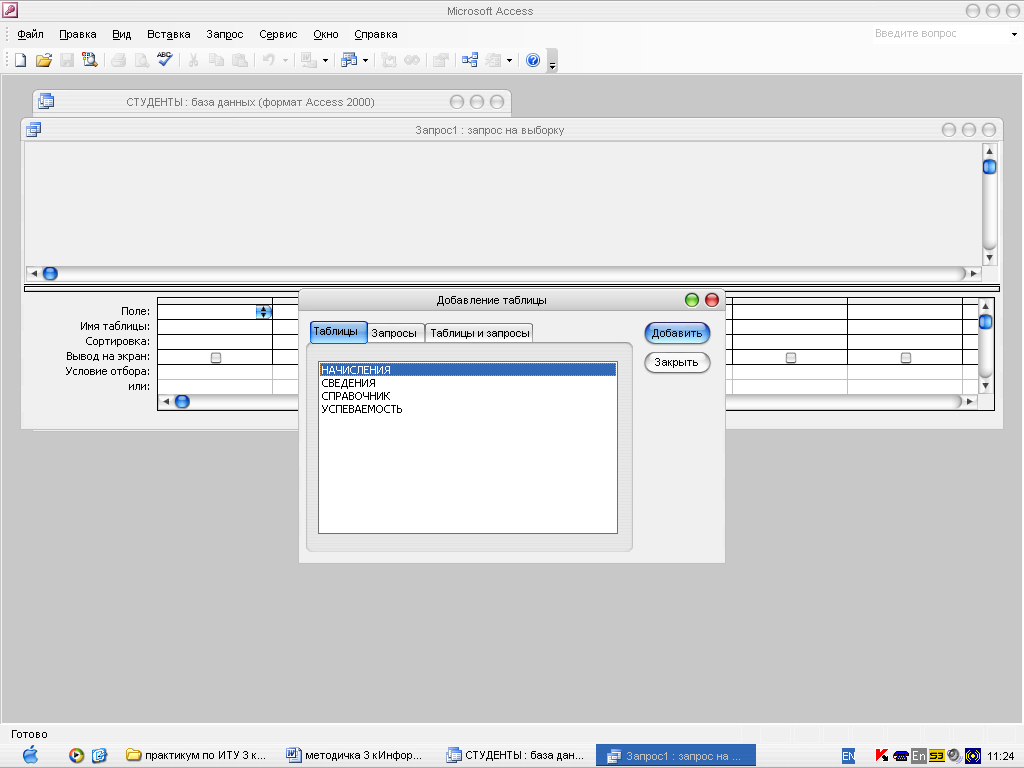Open the Undo dropdown arrow

[x=285, y=60]
